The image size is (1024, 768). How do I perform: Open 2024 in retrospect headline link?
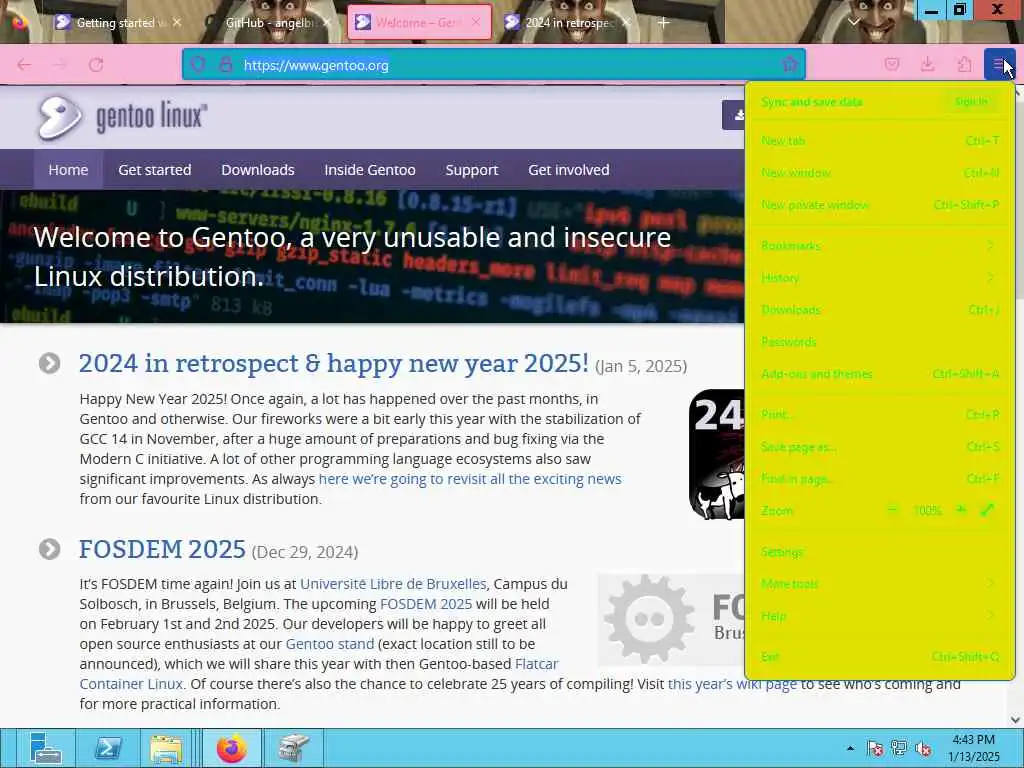point(334,363)
